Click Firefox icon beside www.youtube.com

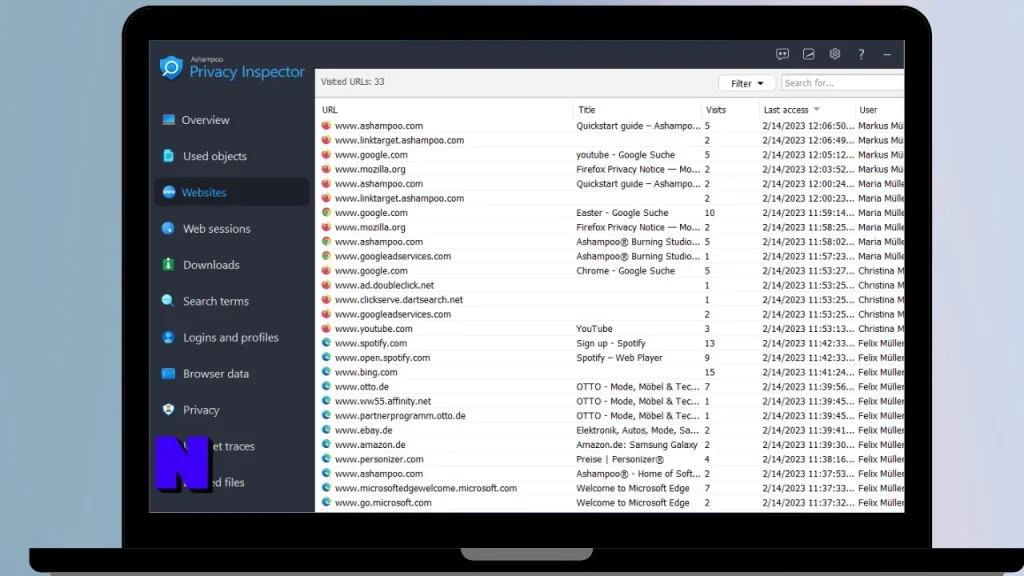pos(326,328)
